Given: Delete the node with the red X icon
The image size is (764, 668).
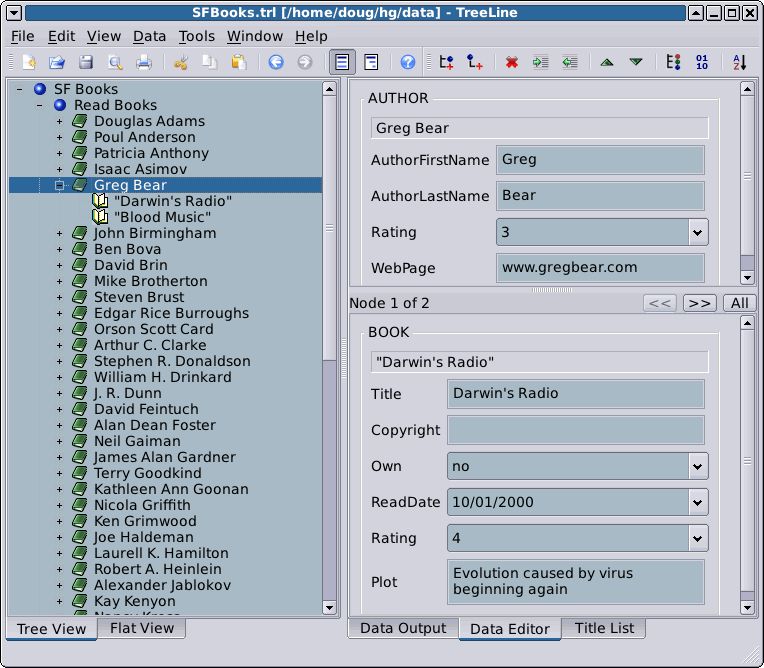Looking at the screenshot, I should point(512,62).
